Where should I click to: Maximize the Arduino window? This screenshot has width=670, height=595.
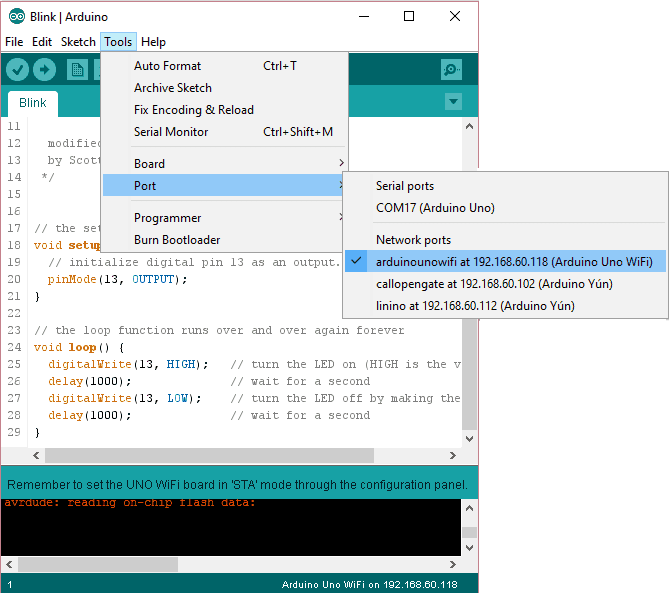coord(409,16)
